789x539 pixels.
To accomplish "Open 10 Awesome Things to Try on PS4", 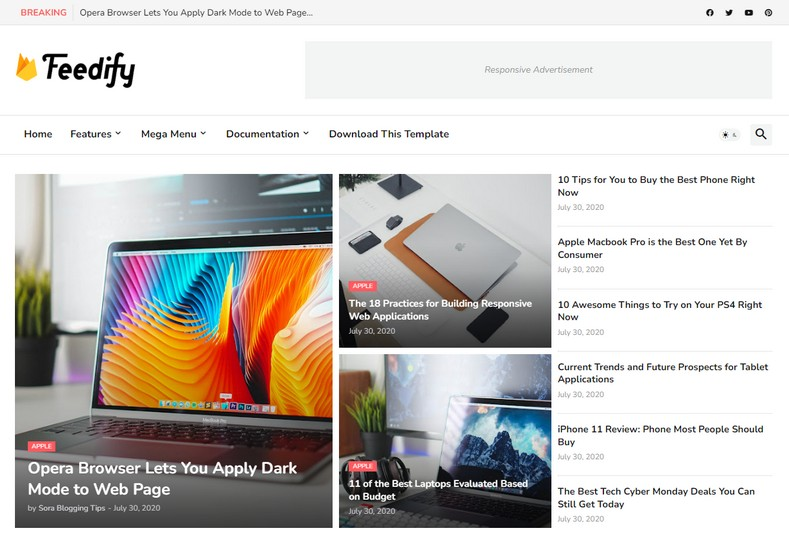I will tap(660, 311).
